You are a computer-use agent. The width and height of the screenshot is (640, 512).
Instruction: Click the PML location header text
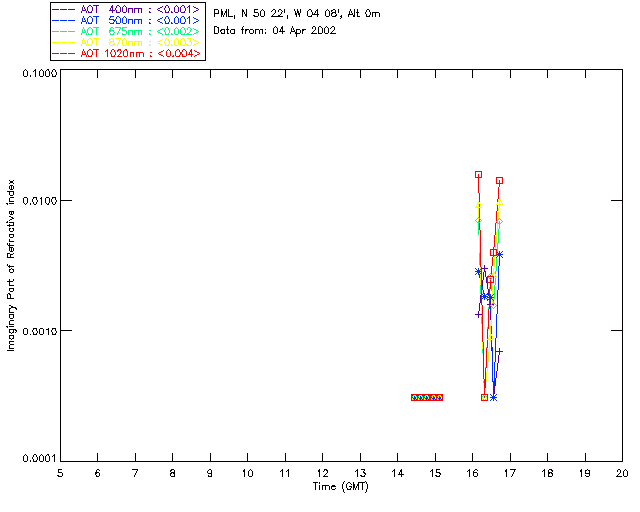(x=297, y=14)
